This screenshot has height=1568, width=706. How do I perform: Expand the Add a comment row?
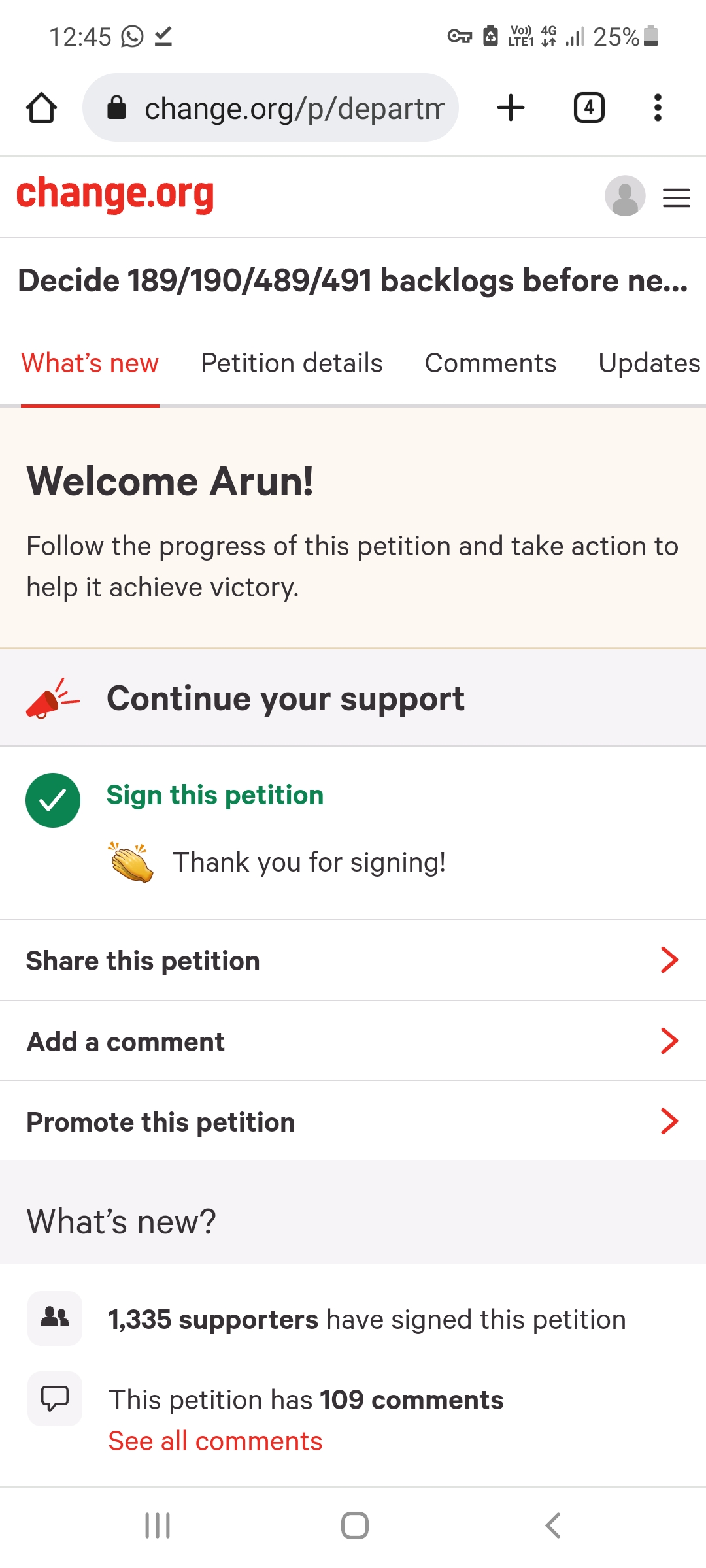tap(353, 1041)
